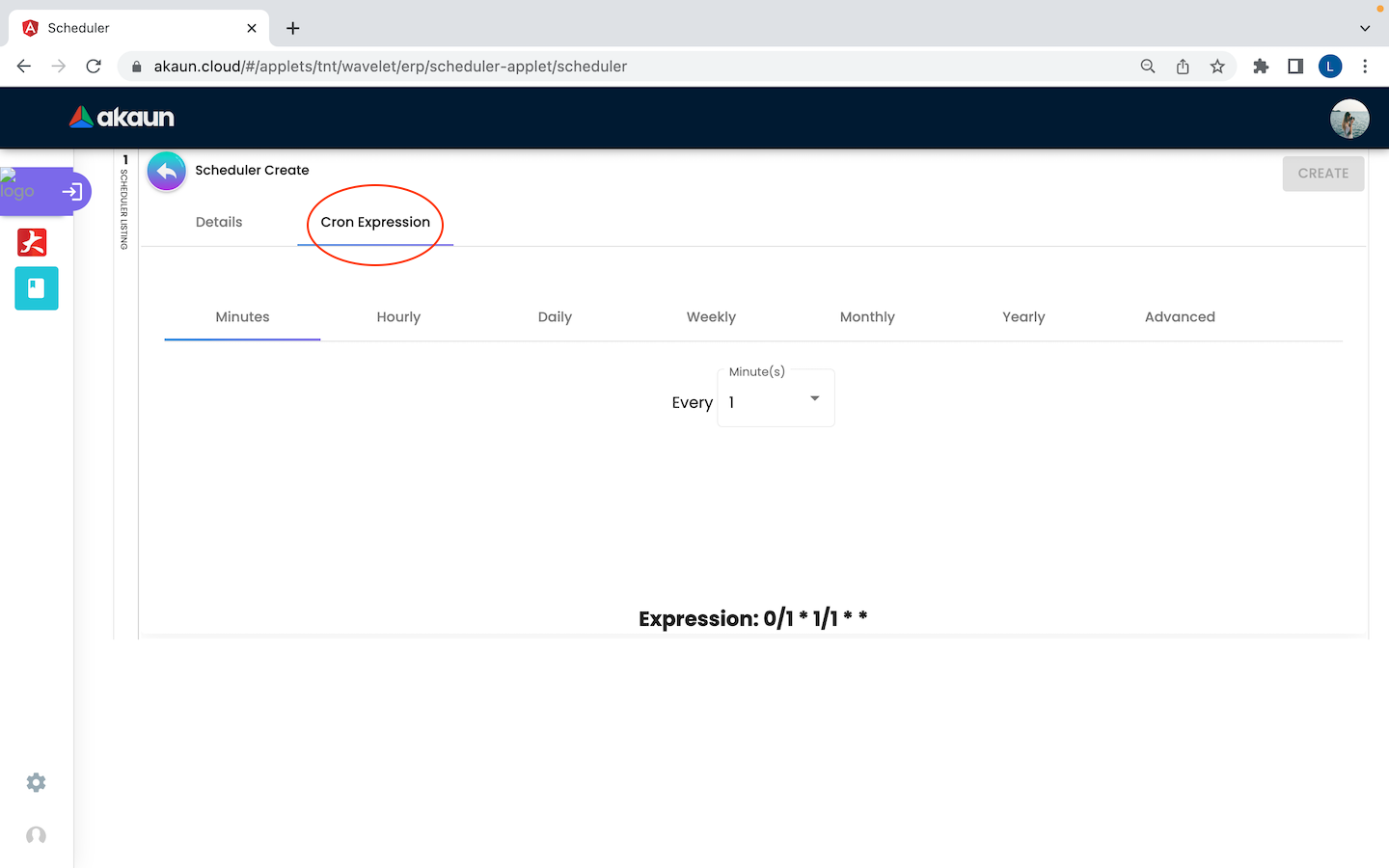
Task: Open the Minute(s) dropdown
Action: [776, 398]
